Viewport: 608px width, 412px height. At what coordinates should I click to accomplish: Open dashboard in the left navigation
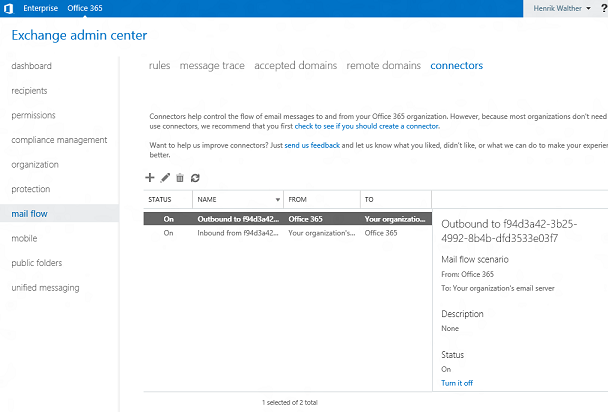pyautogui.click(x=31, y=66)
